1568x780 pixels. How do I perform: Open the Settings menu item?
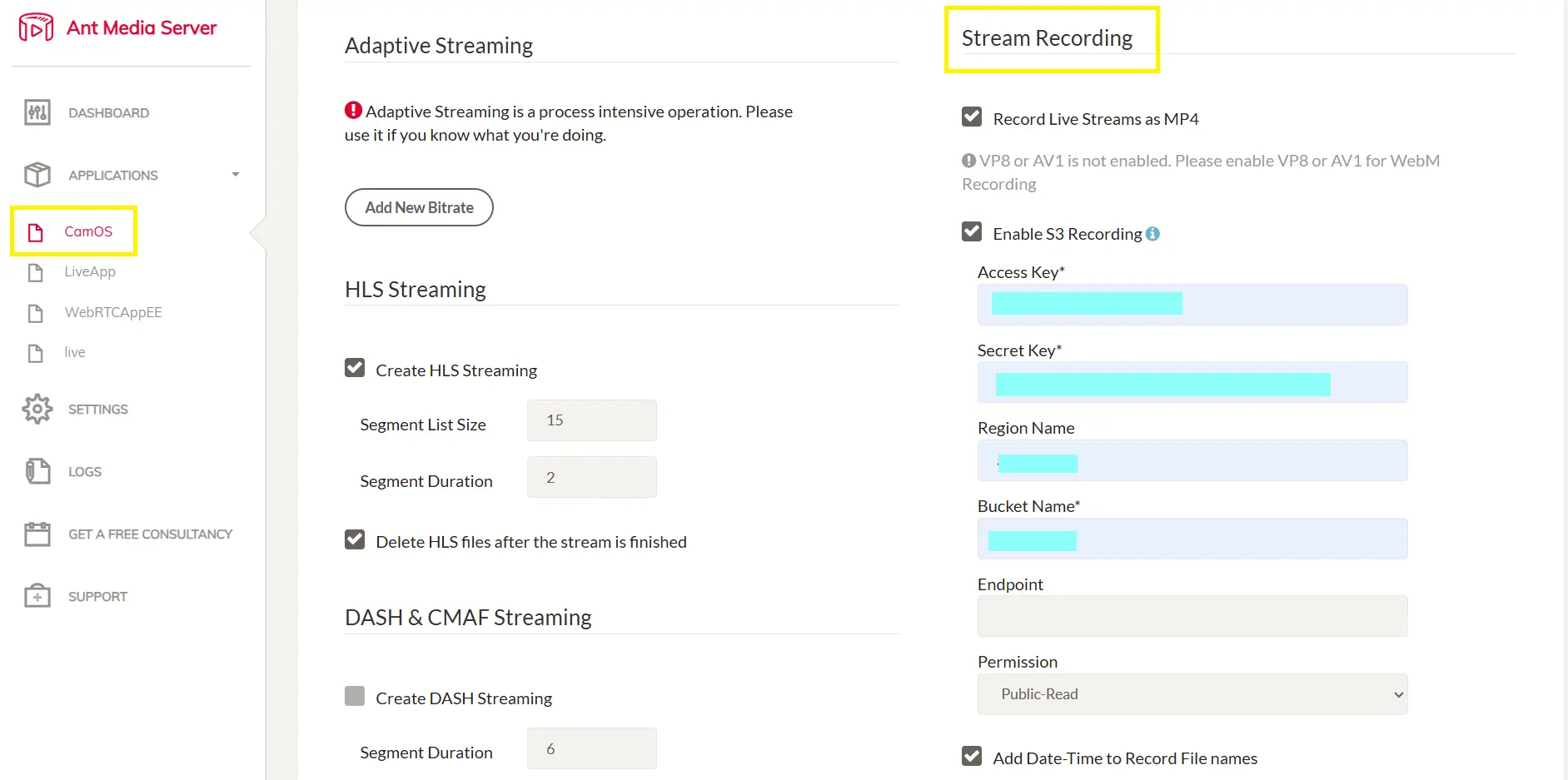[98, 410]
